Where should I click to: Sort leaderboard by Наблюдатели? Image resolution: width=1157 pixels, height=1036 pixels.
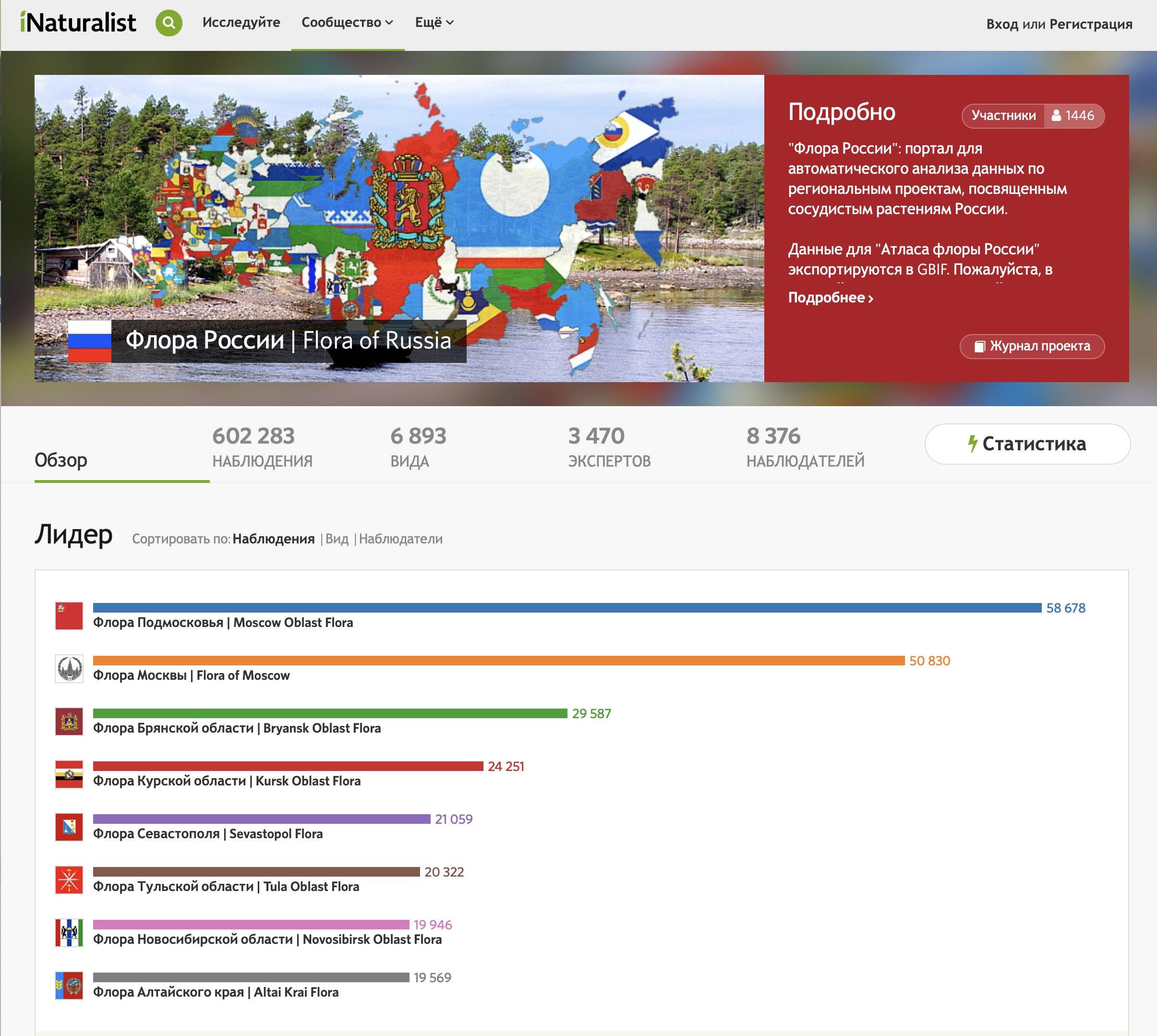(x=401, y=539)
